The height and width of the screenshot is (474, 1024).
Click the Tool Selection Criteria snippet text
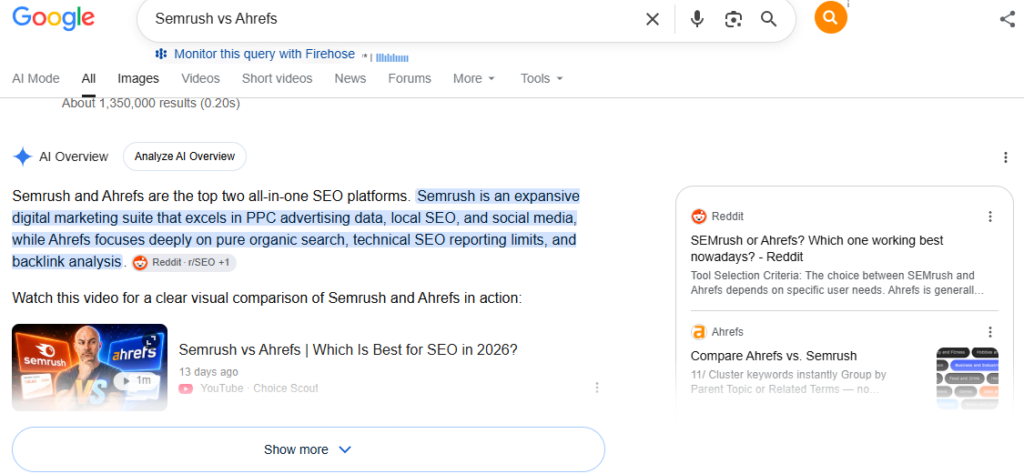coord(837,283)
